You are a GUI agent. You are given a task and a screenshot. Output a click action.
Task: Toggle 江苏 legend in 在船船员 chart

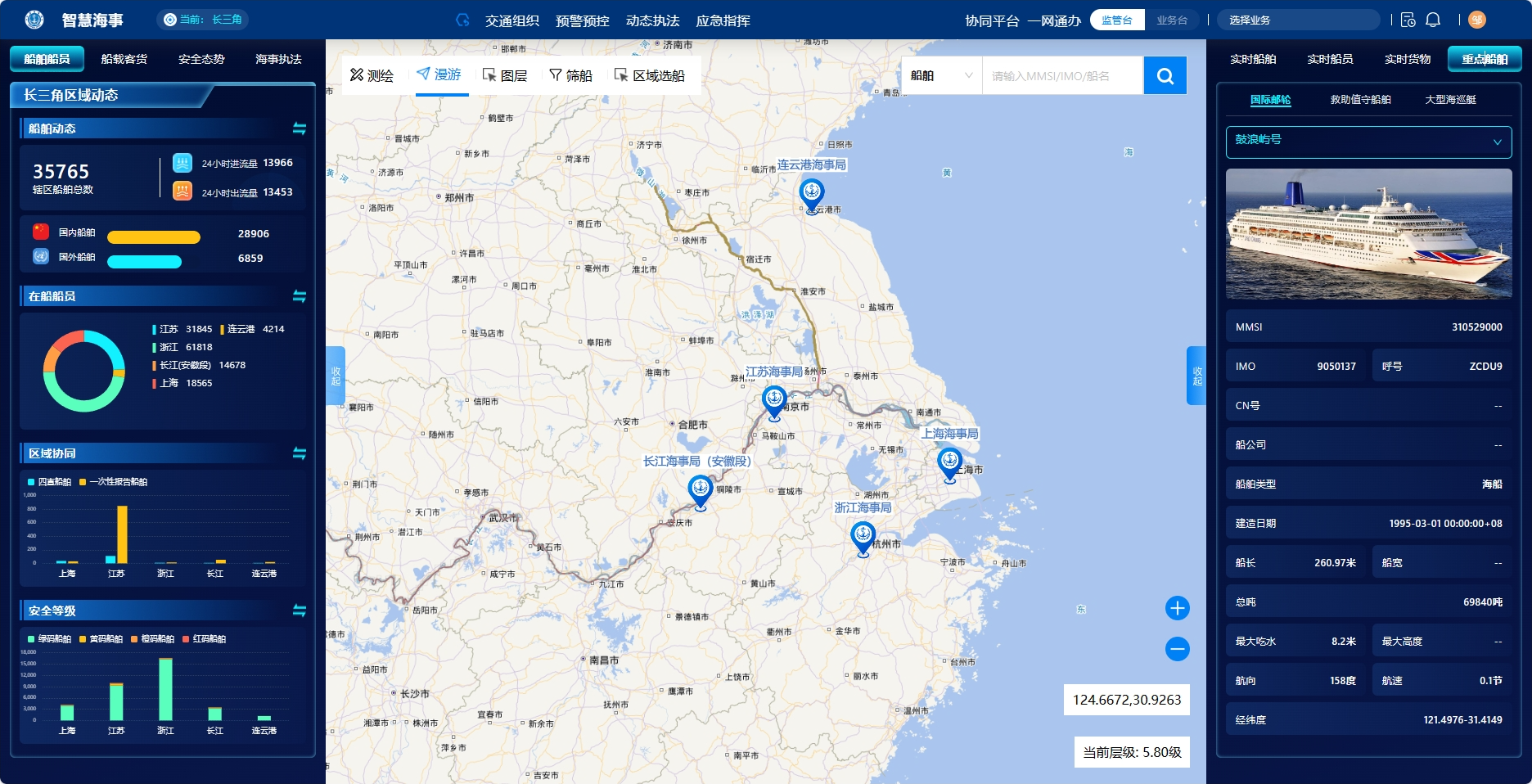(182, 329)
